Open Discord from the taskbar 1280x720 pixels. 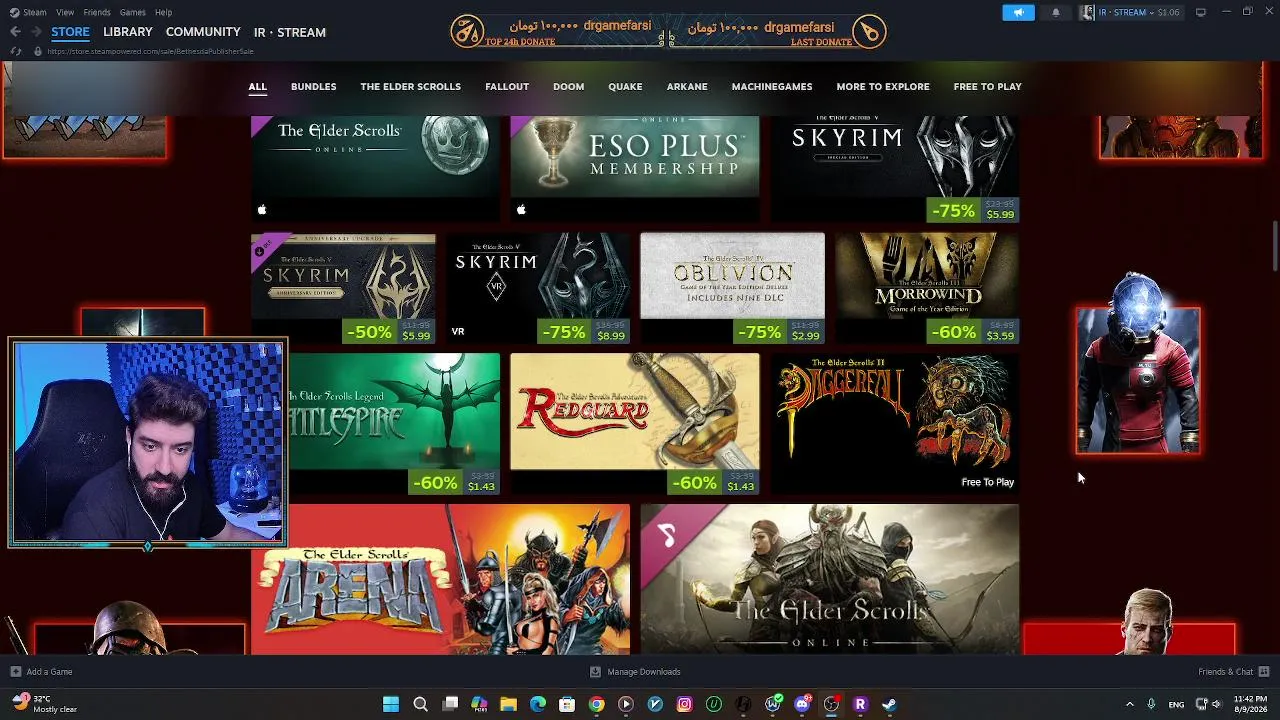(x=802, y=704)
